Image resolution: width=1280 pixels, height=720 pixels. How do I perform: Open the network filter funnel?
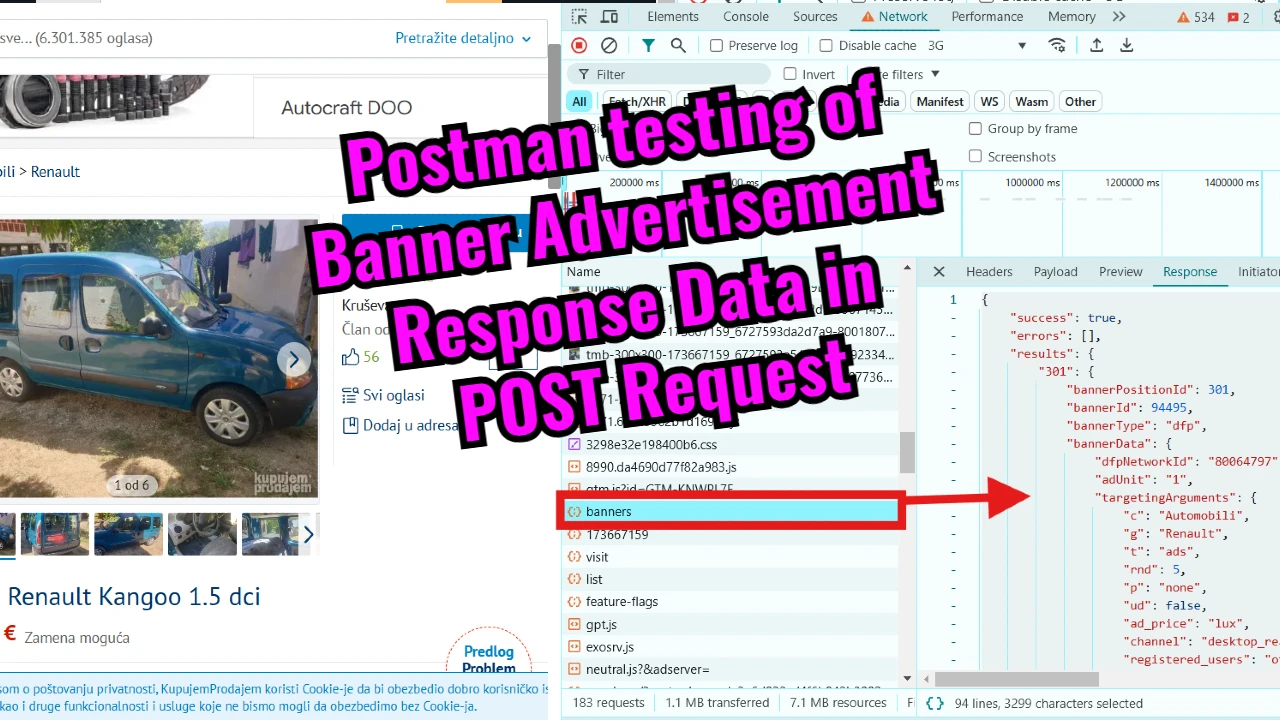[x=648, y=45]
